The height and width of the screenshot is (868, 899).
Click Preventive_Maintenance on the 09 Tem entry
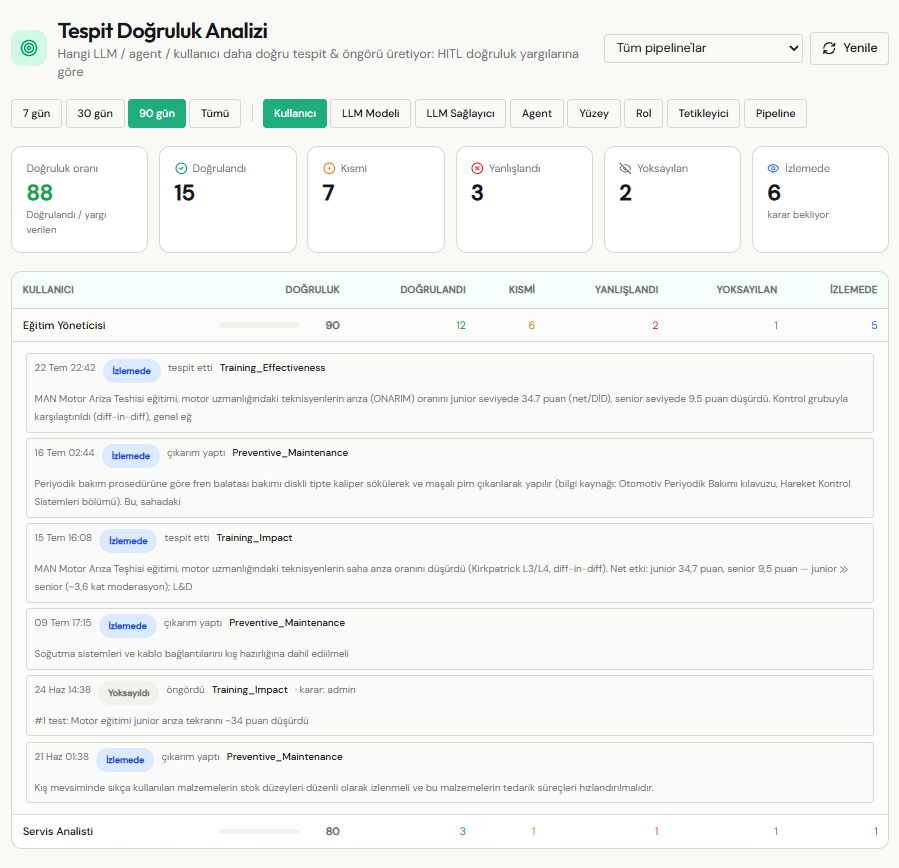tap(287, 622)
